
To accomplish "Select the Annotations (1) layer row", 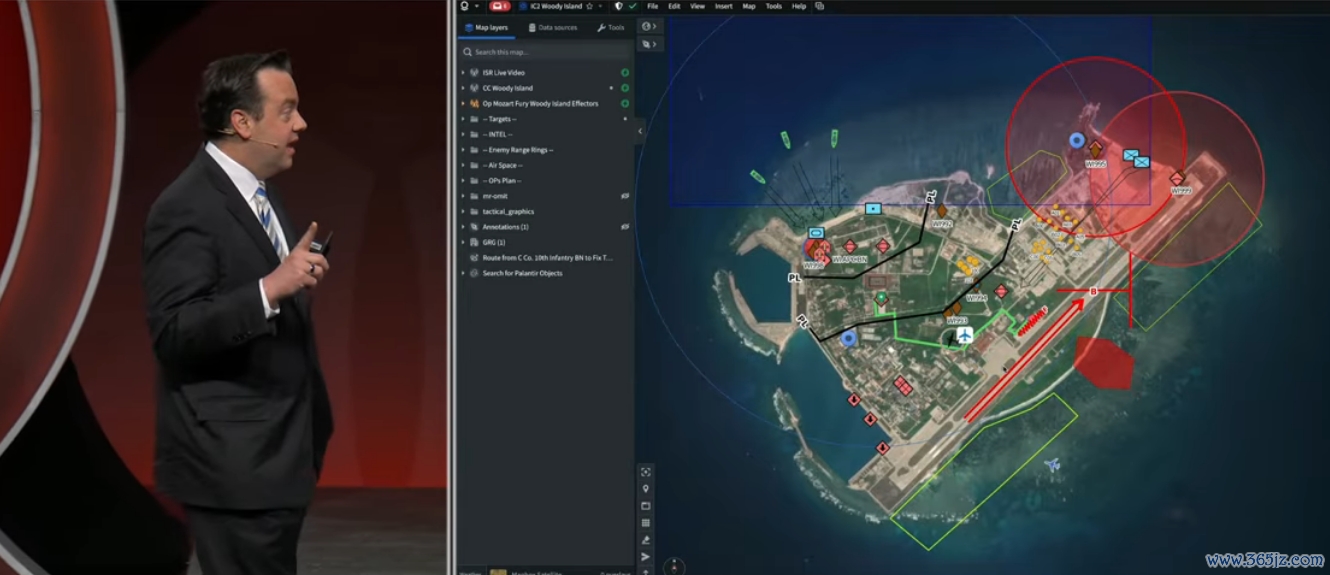I will tap(545, 227).
